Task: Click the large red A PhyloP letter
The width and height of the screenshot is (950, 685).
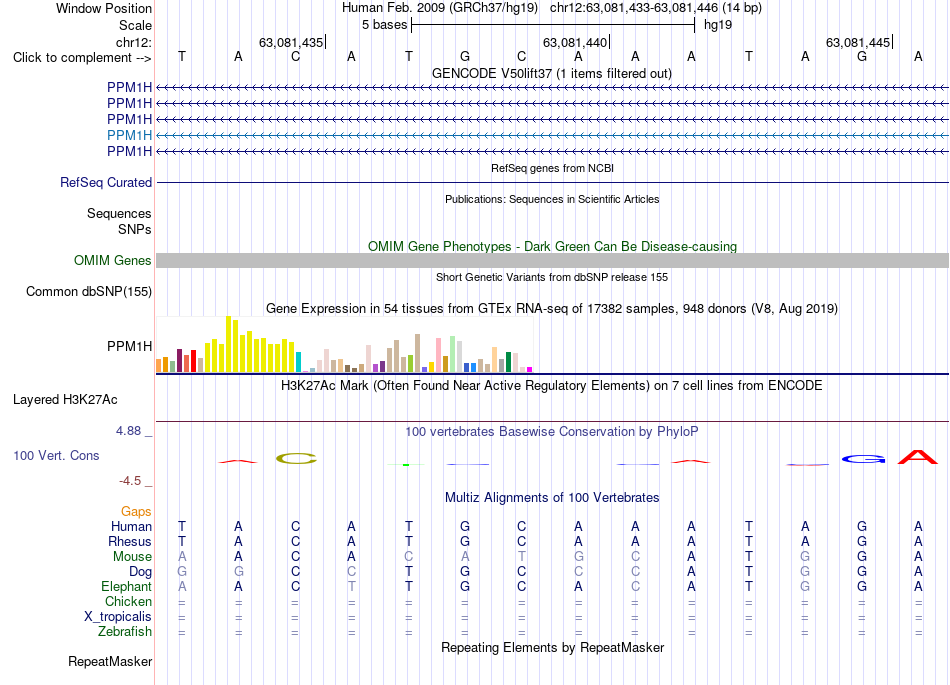Action: (x=918, y=457)
